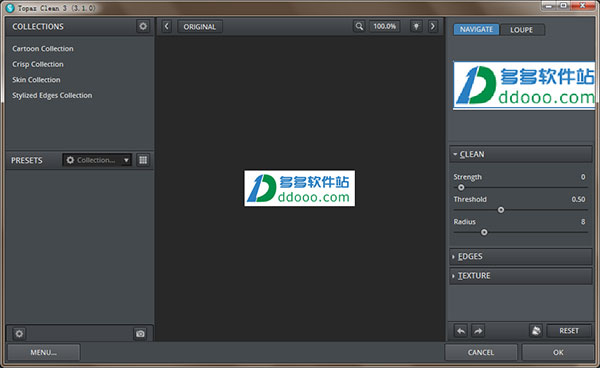Select Cartoon Collection
600x368 pixels.
(43, 49)
